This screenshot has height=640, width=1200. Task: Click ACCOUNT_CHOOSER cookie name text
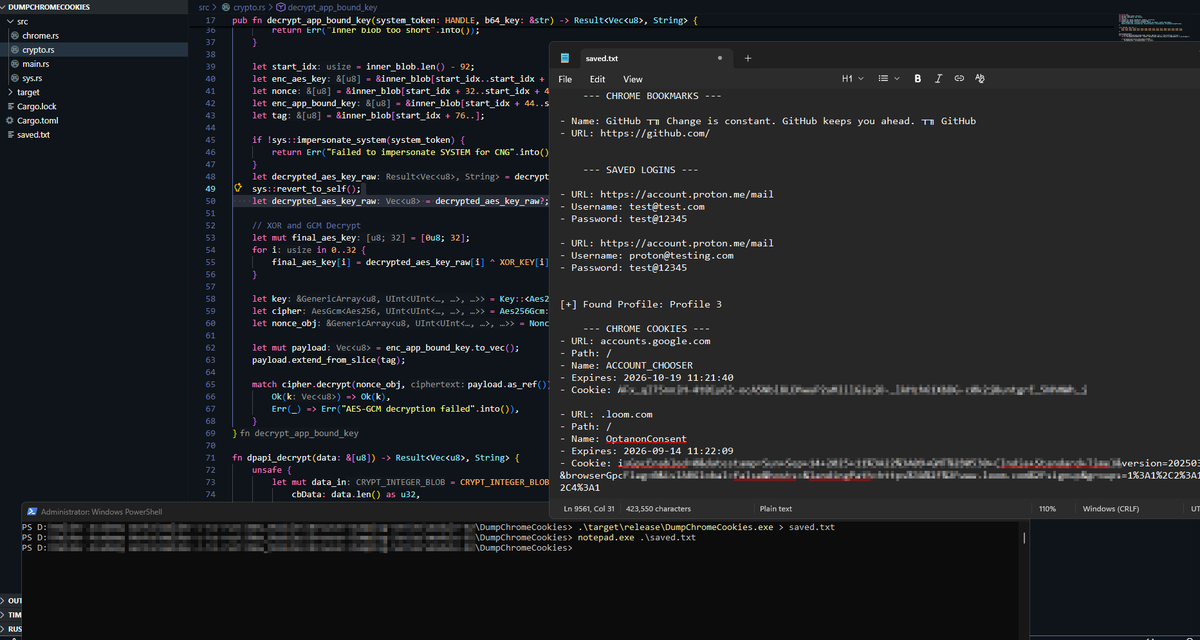[649, 365]
